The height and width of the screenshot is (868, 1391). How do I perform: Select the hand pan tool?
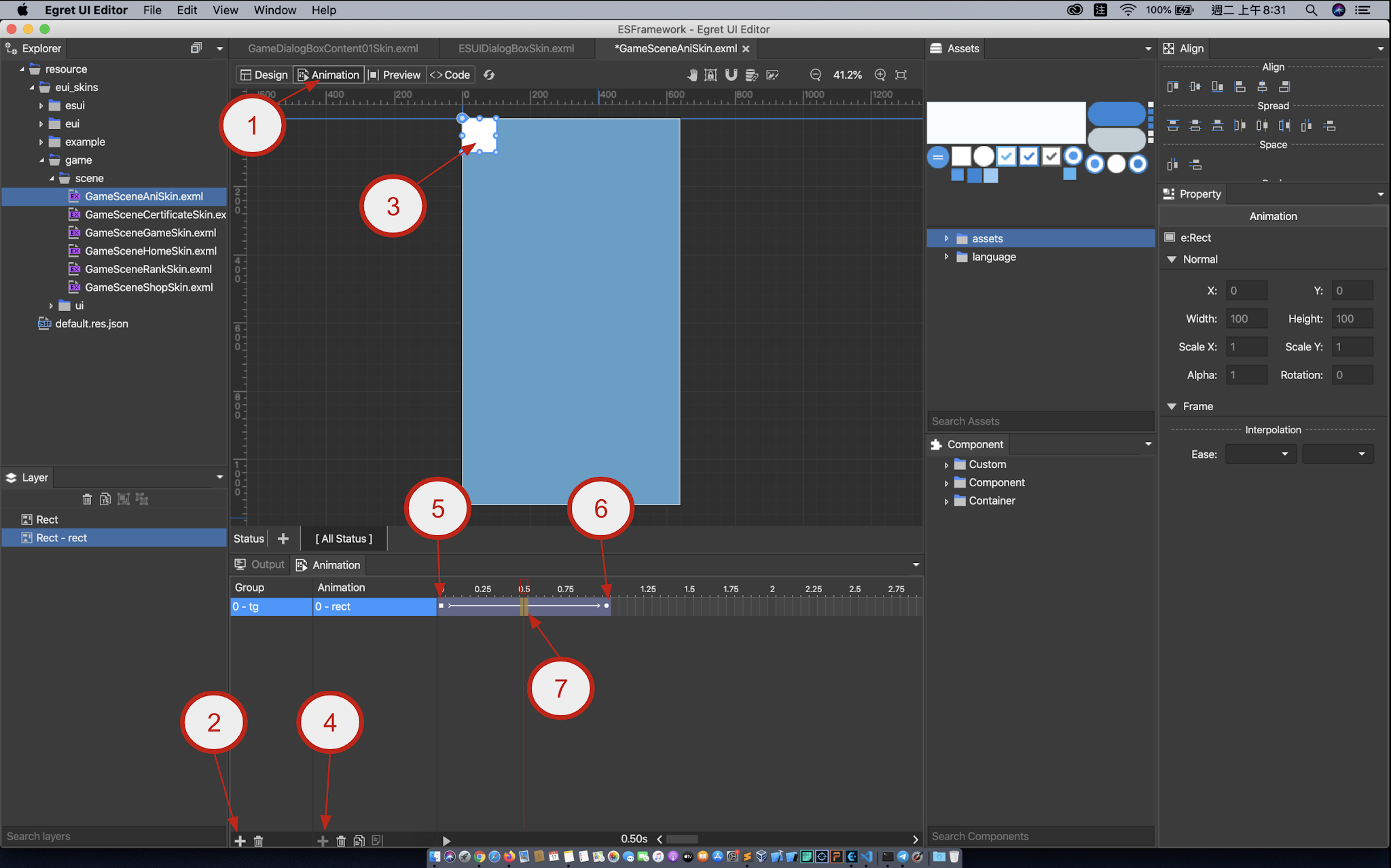[x=692, y=75]
